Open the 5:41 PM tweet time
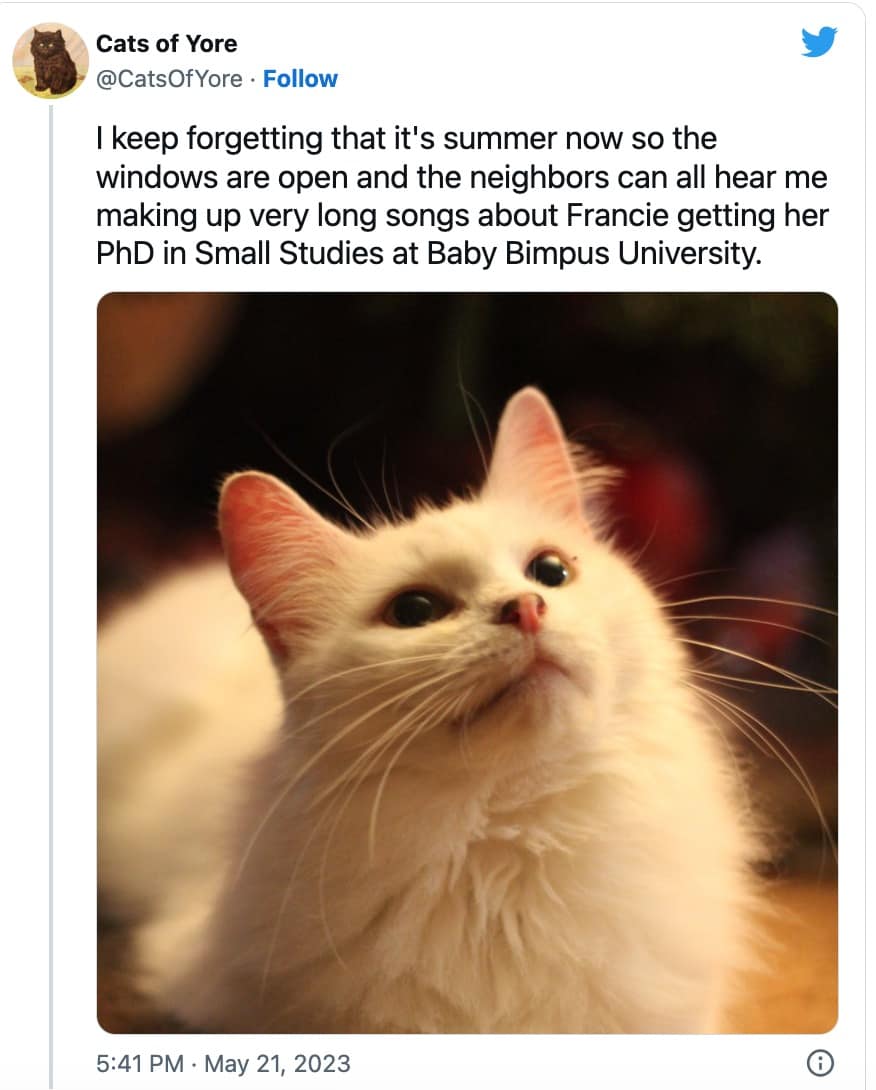Image resolution: width=876 pixels, height=1090 pixels. tap(138, 1062)
